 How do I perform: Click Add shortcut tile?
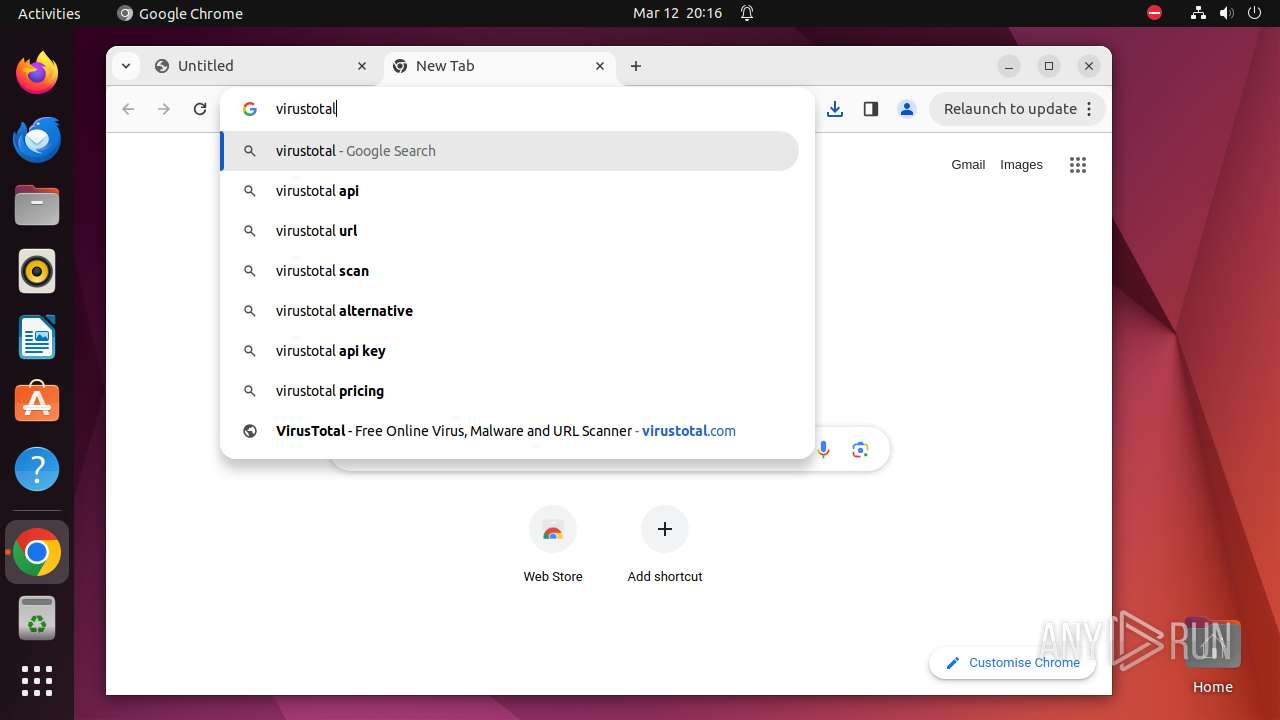(665, 546)
